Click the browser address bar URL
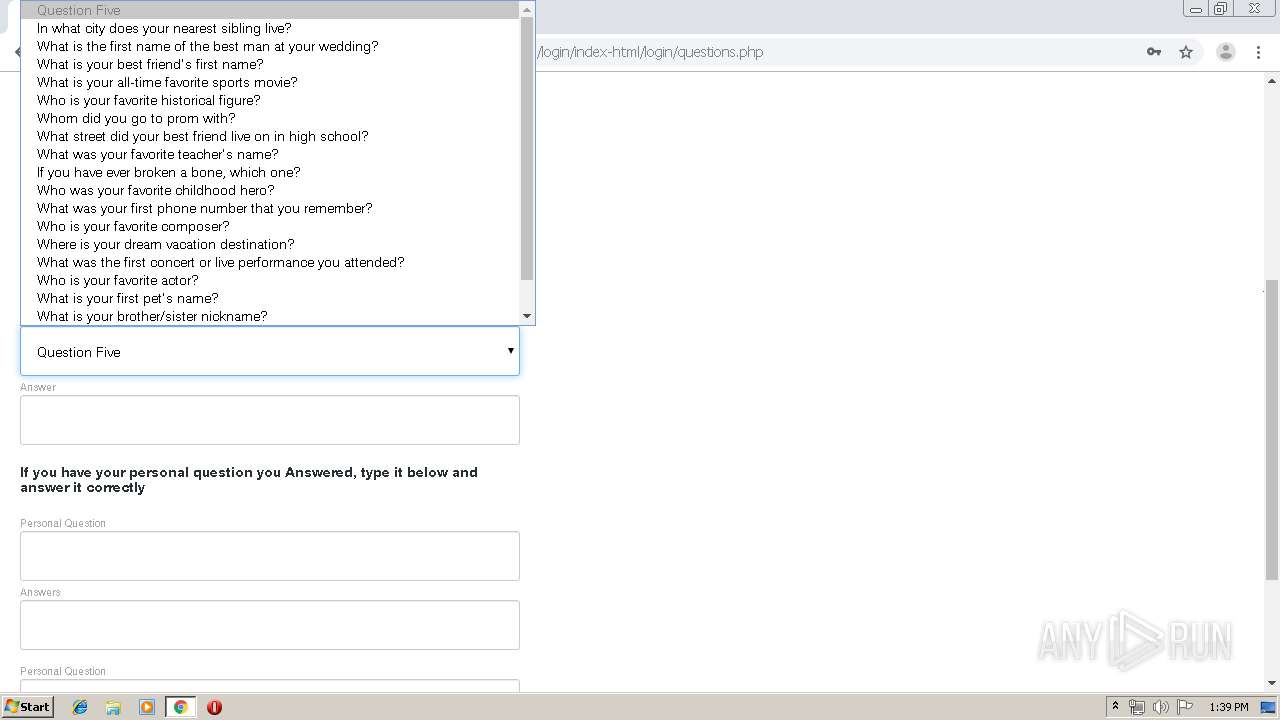 (650, 52)
